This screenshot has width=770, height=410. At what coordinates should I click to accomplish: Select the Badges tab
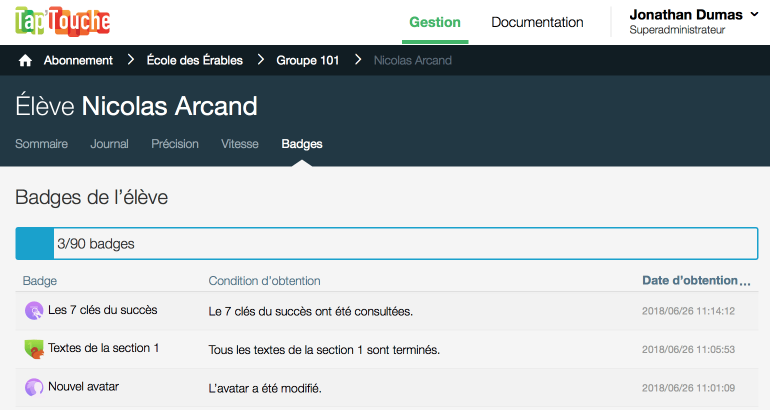click(x=302, y=144)
